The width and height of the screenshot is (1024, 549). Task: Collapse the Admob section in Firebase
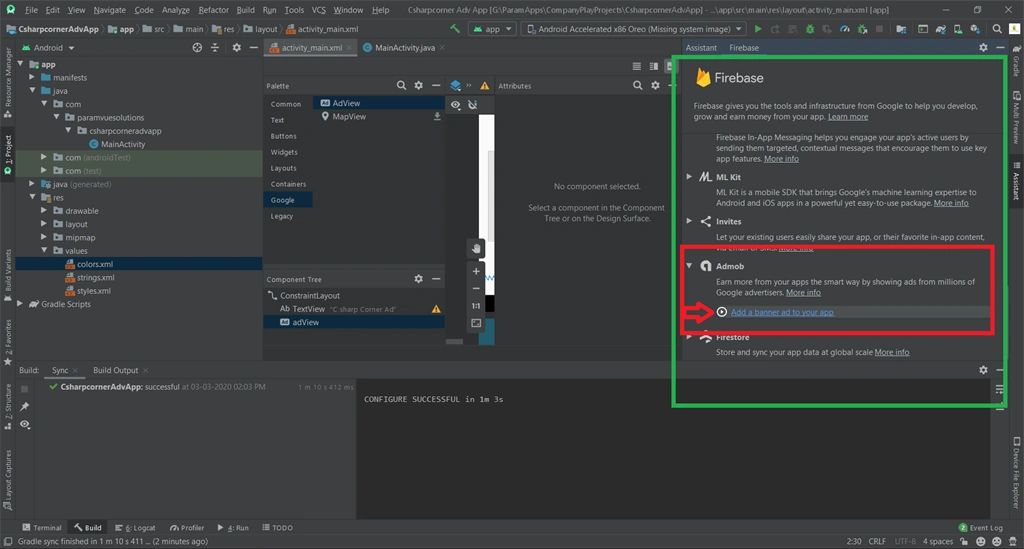point(689,266)
